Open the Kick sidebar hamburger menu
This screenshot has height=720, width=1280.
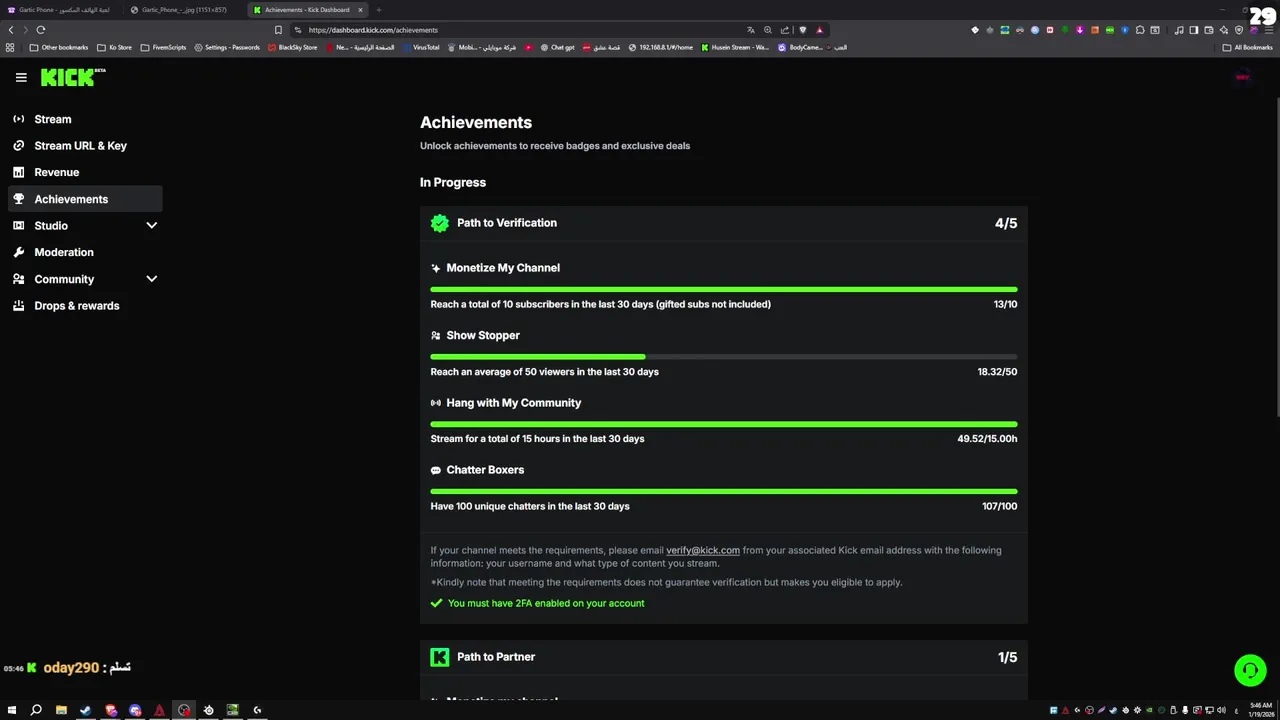pos(21,77)
